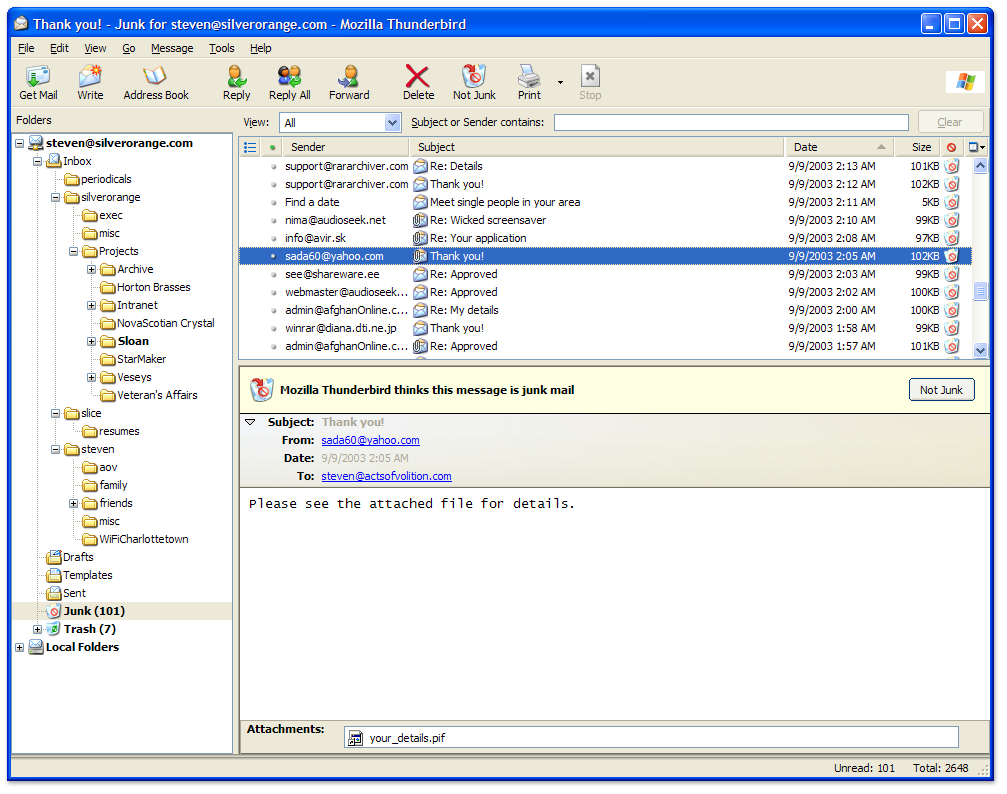Open the Write message composer
The height and width of the screenshot is (794, 1007).
(x=90, y=80)
